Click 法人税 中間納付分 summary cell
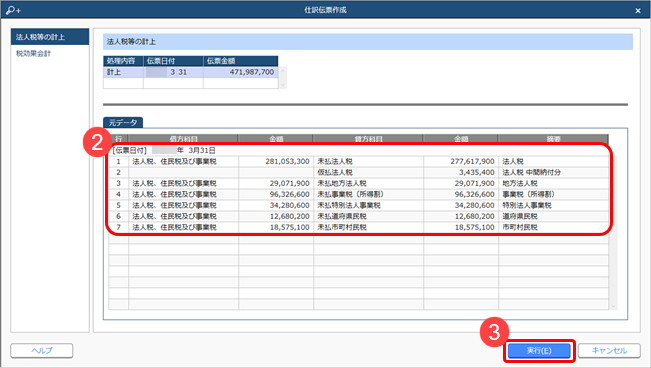Image resolution: width=651 pixels, height=368 pixels. pos(554,172)
